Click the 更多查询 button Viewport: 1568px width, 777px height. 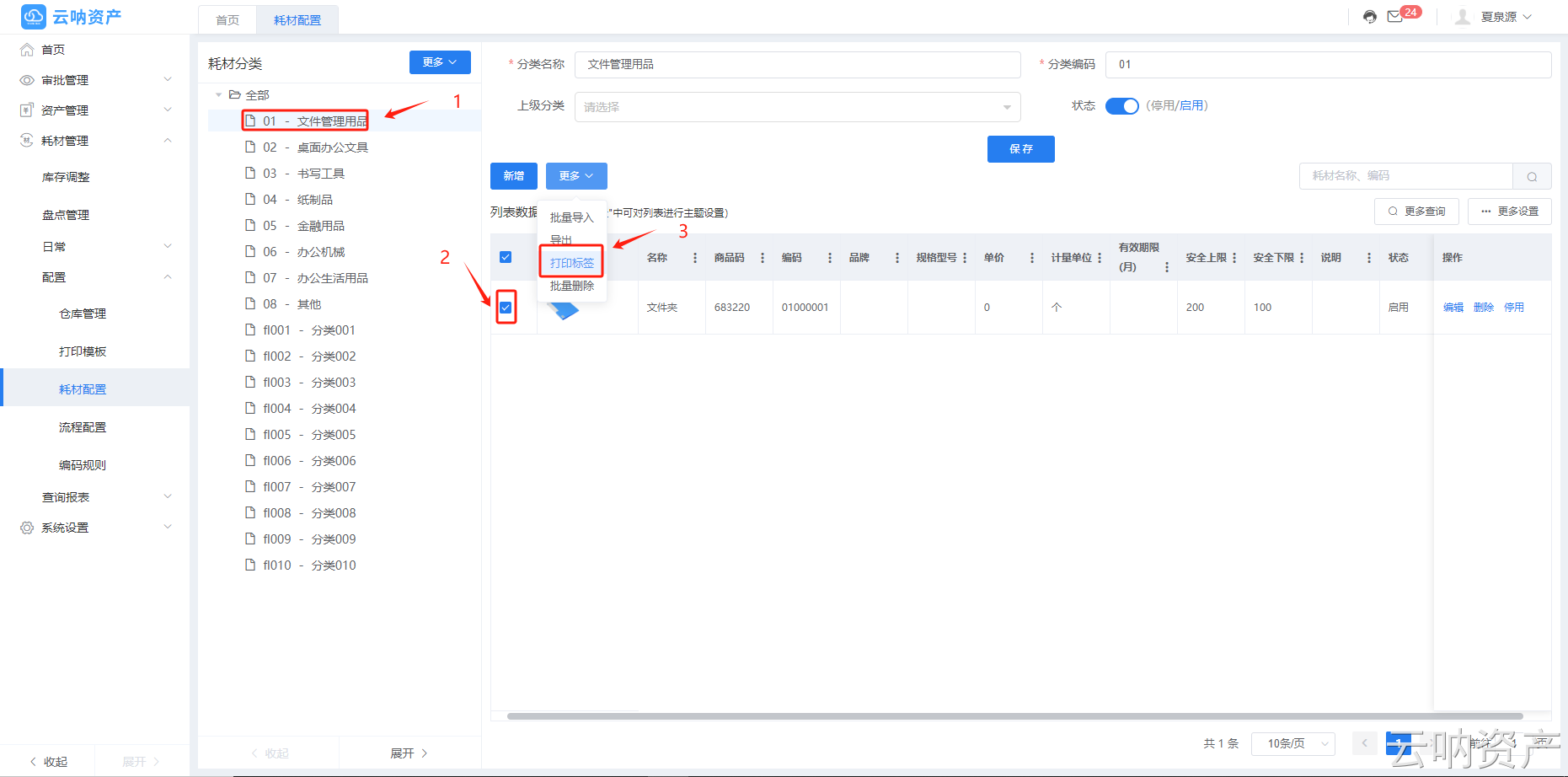(1417, 212)
